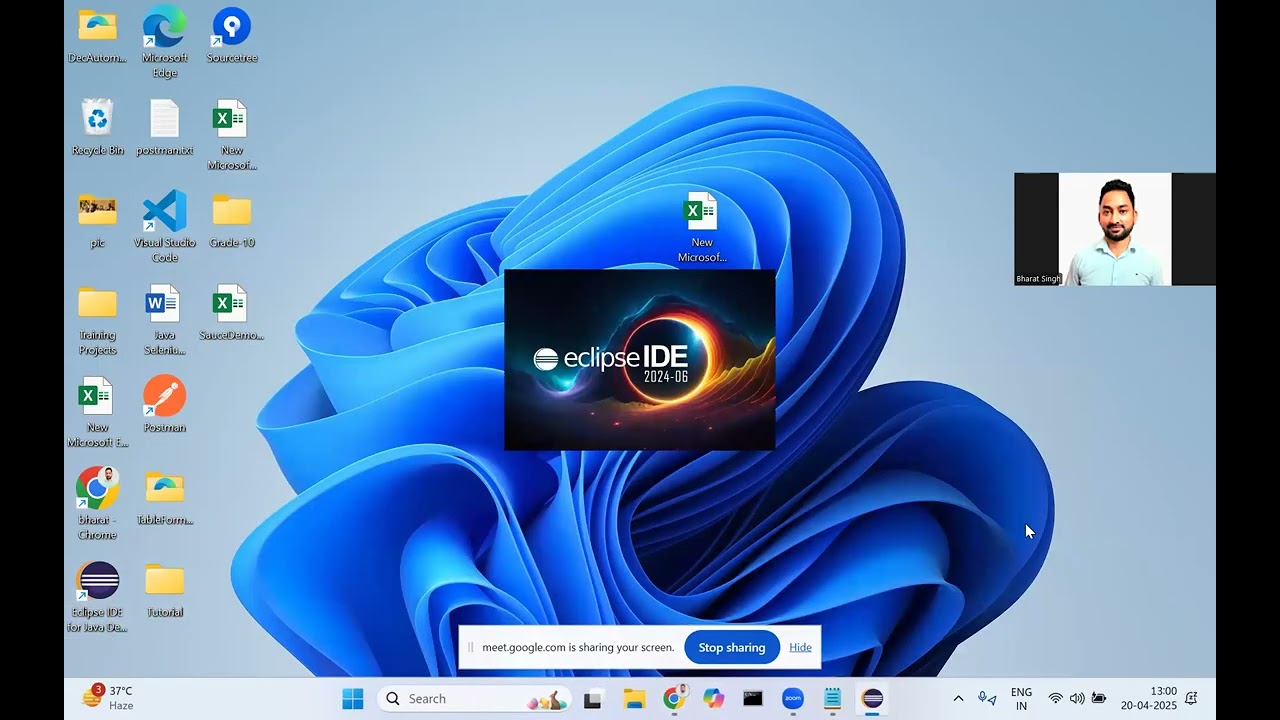Click the Bharat Singh webcam video tile

pos(1115,229)
